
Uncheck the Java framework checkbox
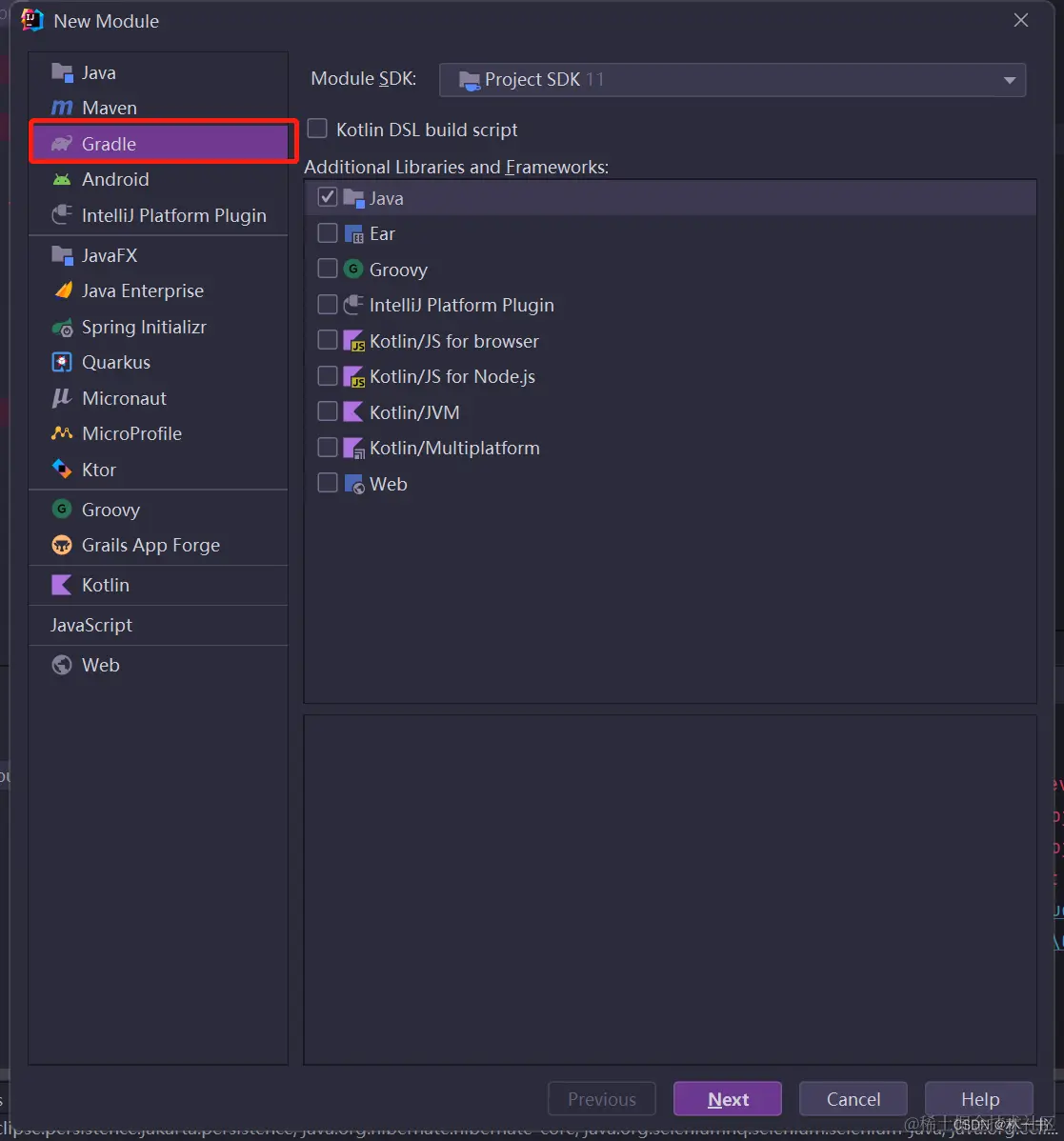click(x=328, y=197)
